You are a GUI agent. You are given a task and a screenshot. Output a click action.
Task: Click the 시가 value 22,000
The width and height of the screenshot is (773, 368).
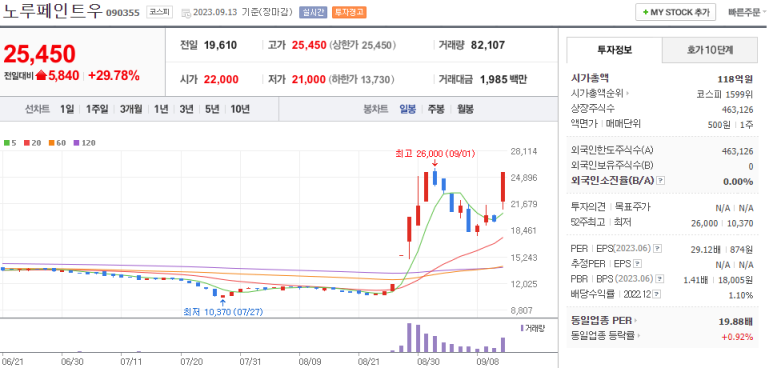(221, 79)
